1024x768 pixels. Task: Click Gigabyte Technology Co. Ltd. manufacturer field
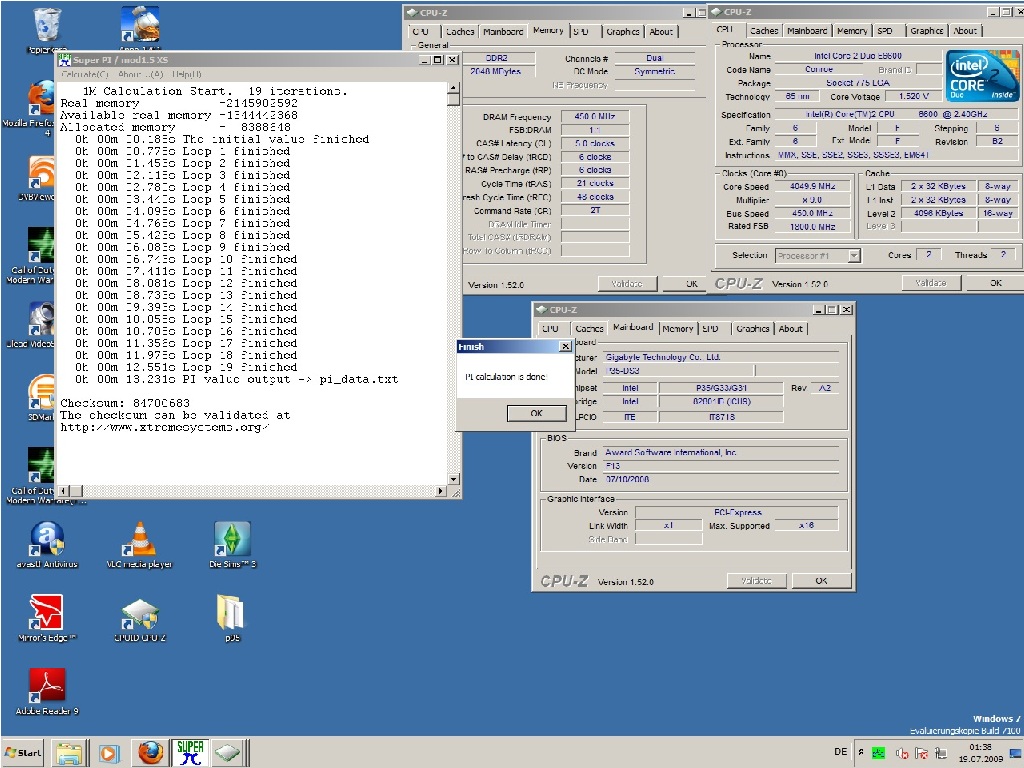(721, 357)
